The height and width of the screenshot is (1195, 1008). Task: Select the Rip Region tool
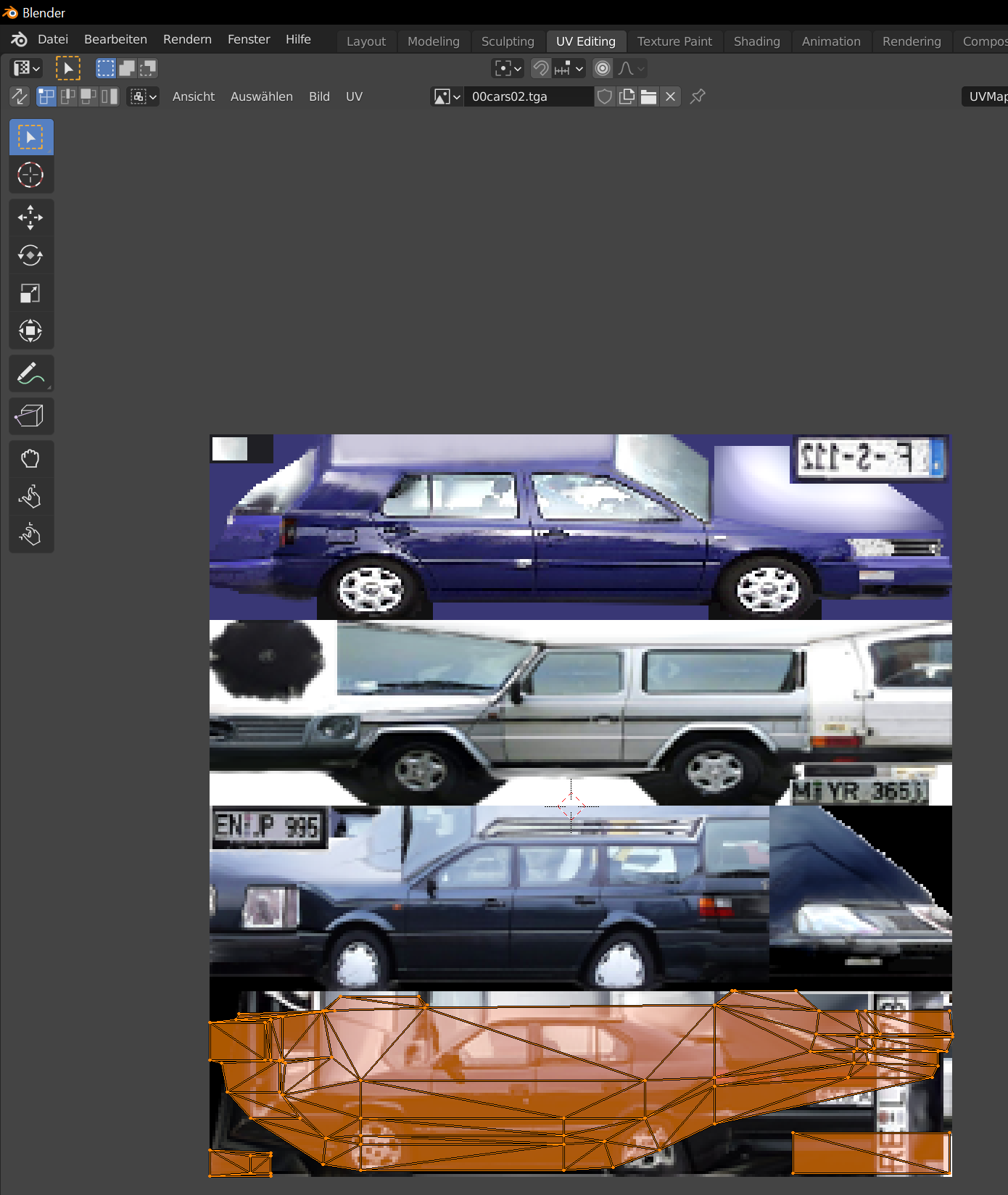(x=31, y=416)
